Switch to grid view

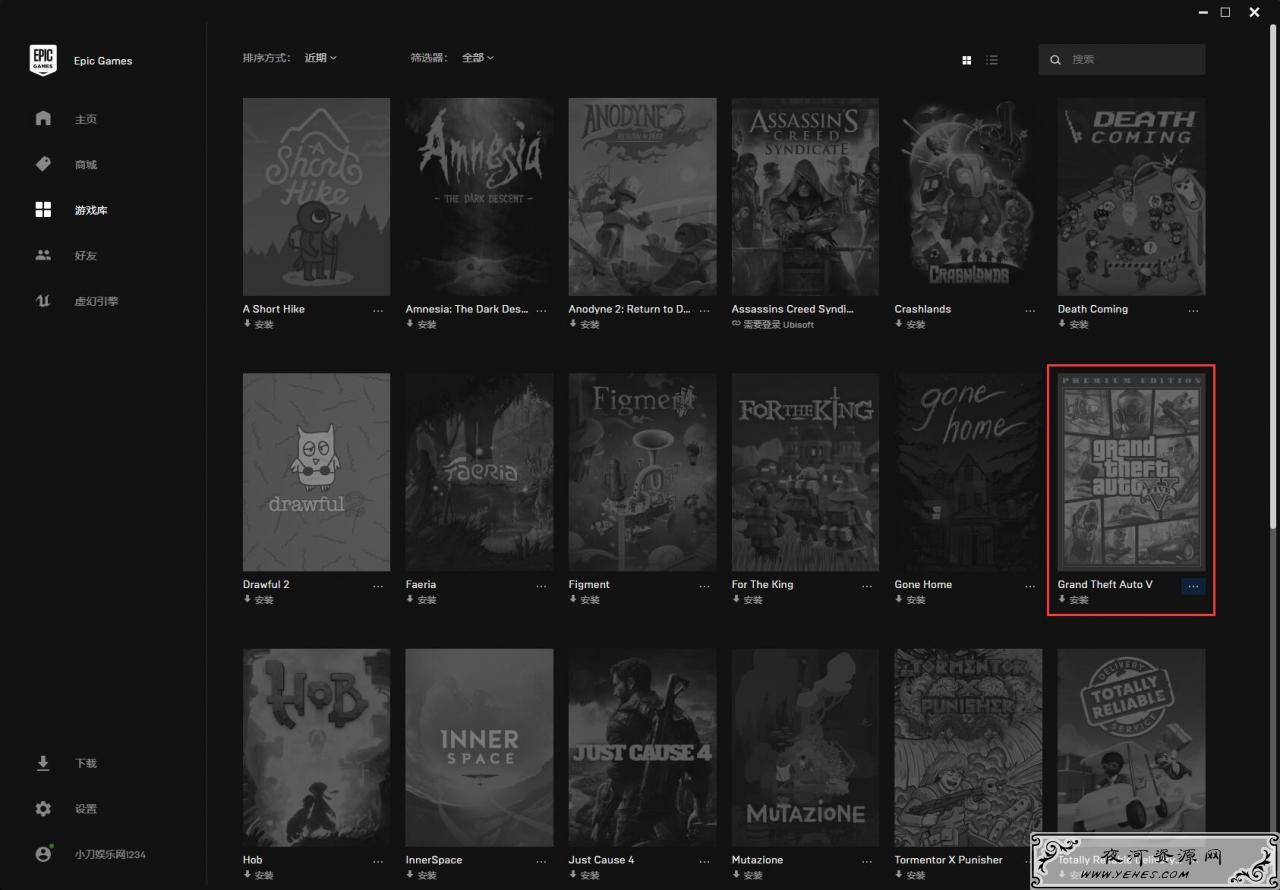[967, 60]
